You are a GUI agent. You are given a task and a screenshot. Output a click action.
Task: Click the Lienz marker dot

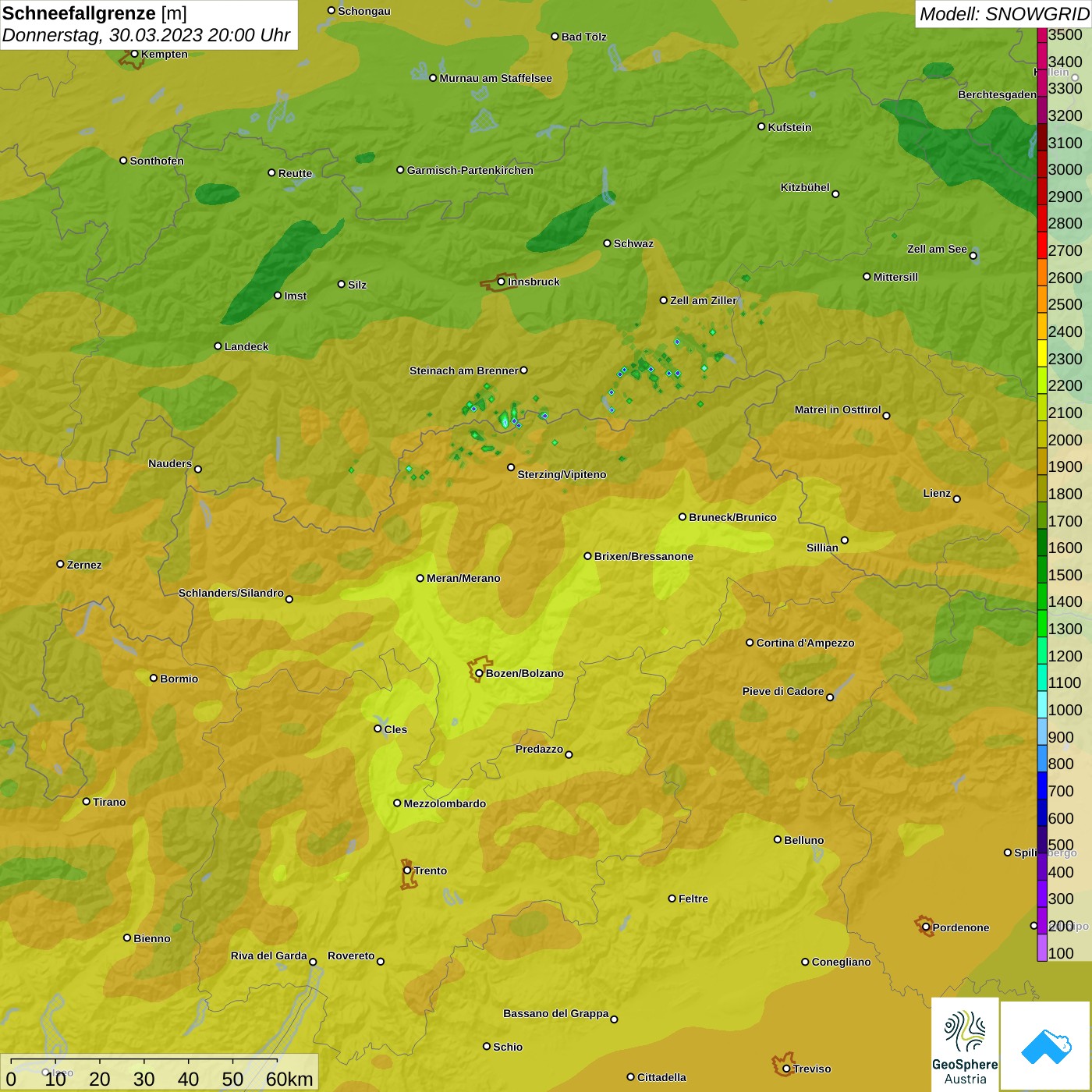point(957,499)
